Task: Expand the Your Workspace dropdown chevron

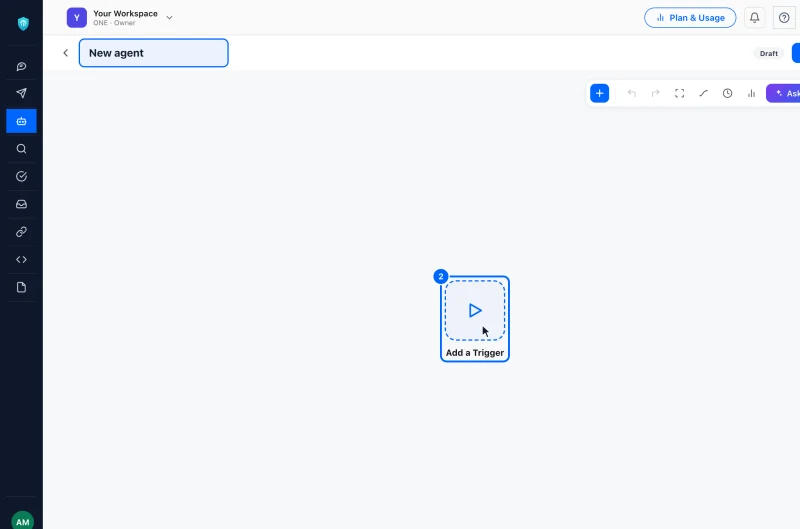Action: (x=169, y=17)
